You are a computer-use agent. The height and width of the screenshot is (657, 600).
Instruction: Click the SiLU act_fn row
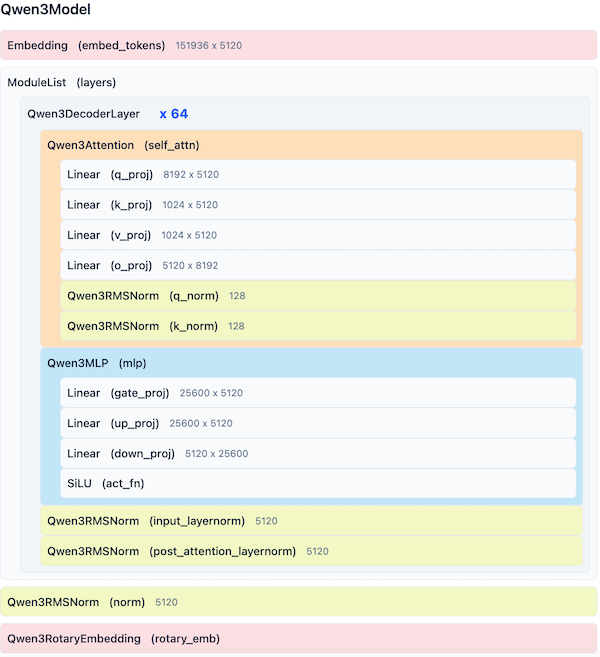click(x=317, y=483)
